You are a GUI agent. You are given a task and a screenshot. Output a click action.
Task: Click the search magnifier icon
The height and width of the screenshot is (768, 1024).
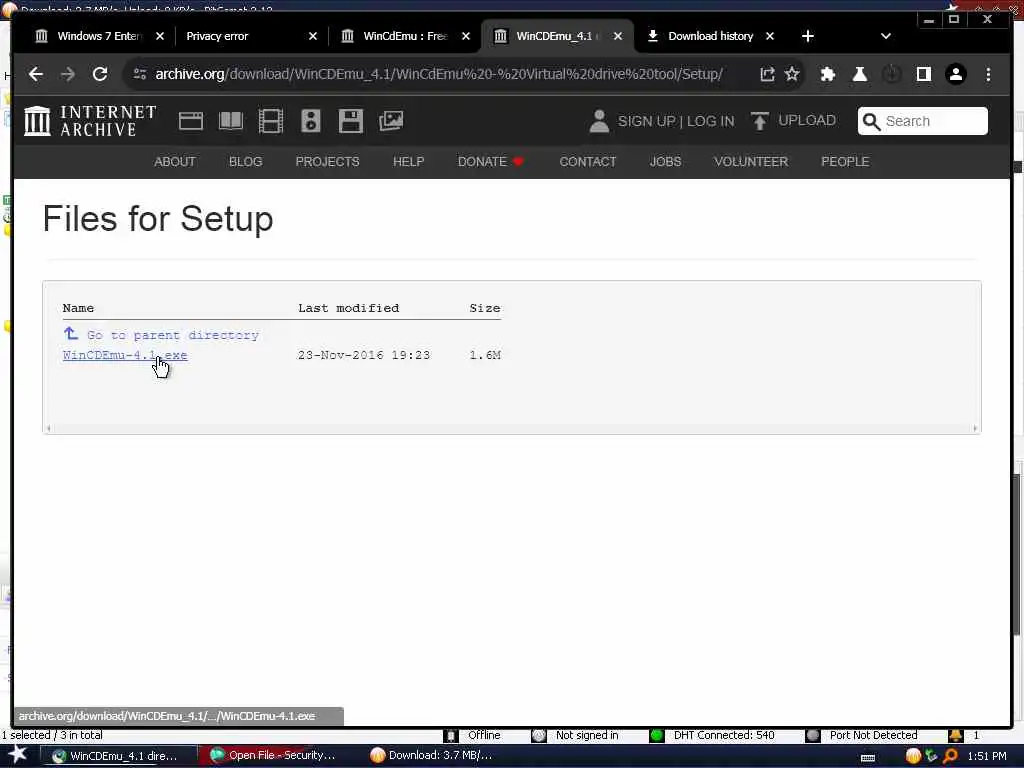871,121
